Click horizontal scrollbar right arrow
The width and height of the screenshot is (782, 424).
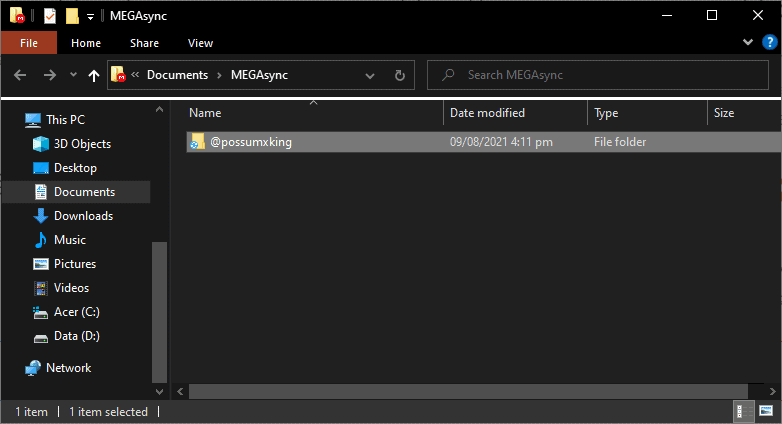click(773, 392)
